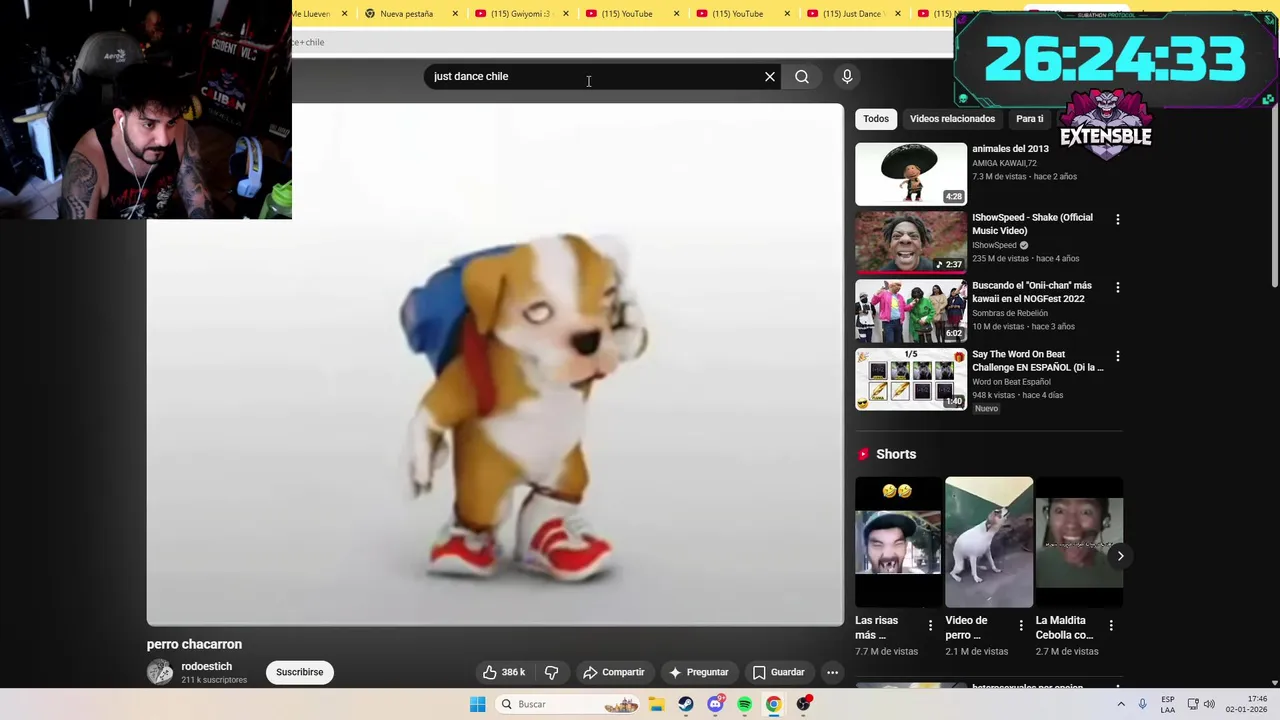Expand hidden system tray icons chevron

point(1121,704)
